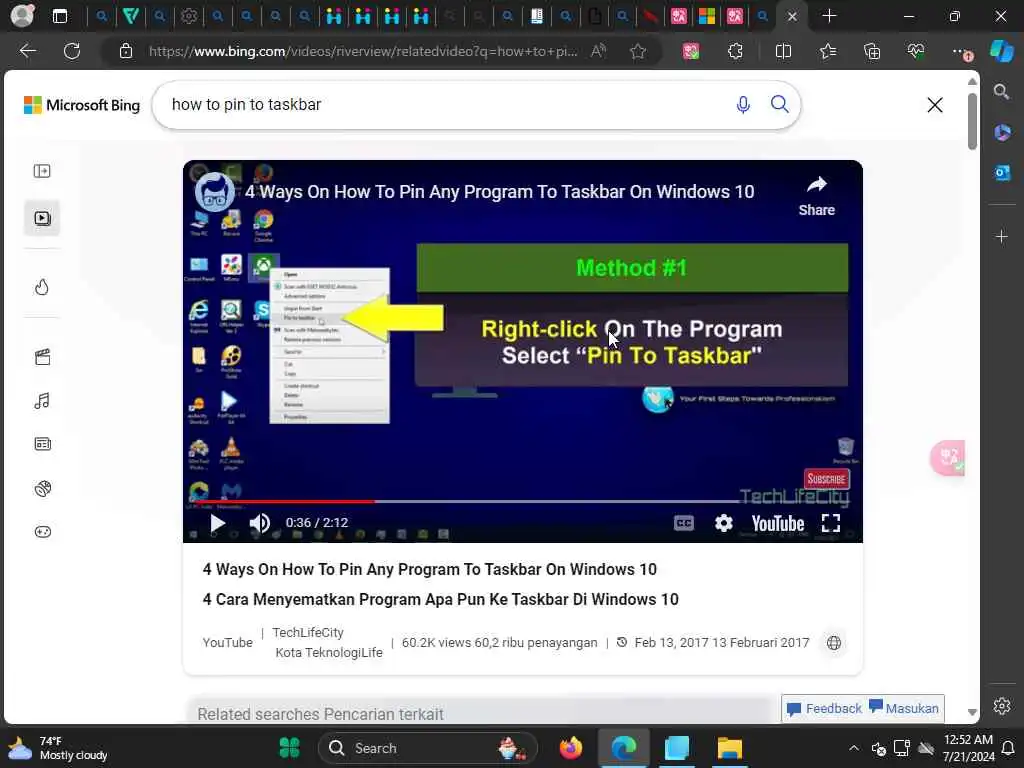The width and height of the screenshot is (1024, 768).
Task: Open the TechLifeCity channel link
Action: [308, 632]
